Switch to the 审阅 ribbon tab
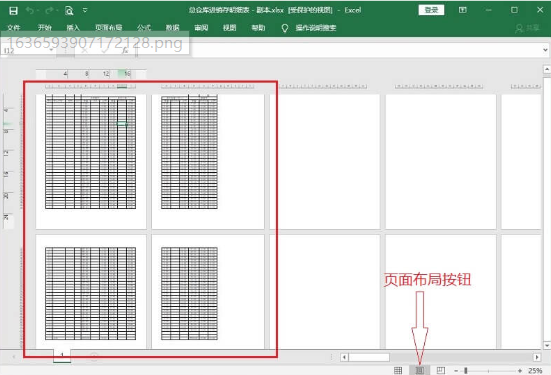551x375 pixels. [201, 27]
